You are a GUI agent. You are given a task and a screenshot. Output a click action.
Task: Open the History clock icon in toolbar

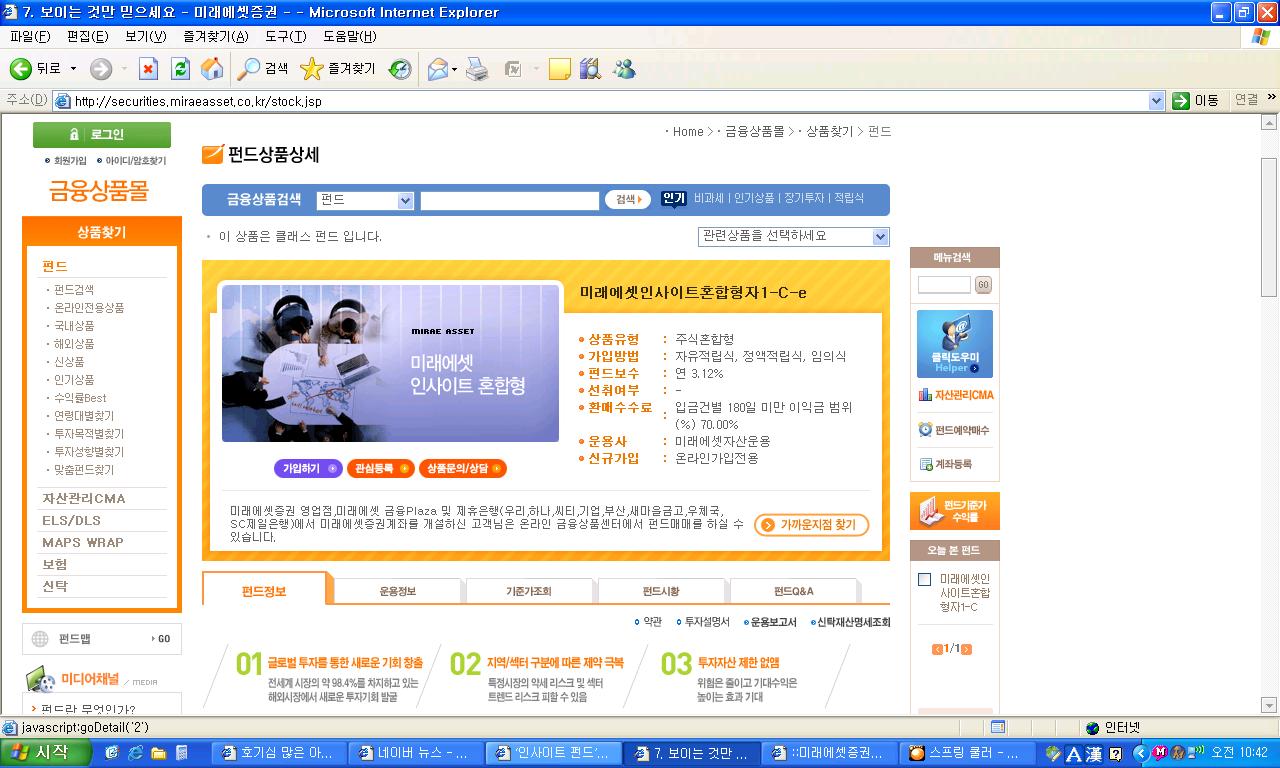pos(400,69)
